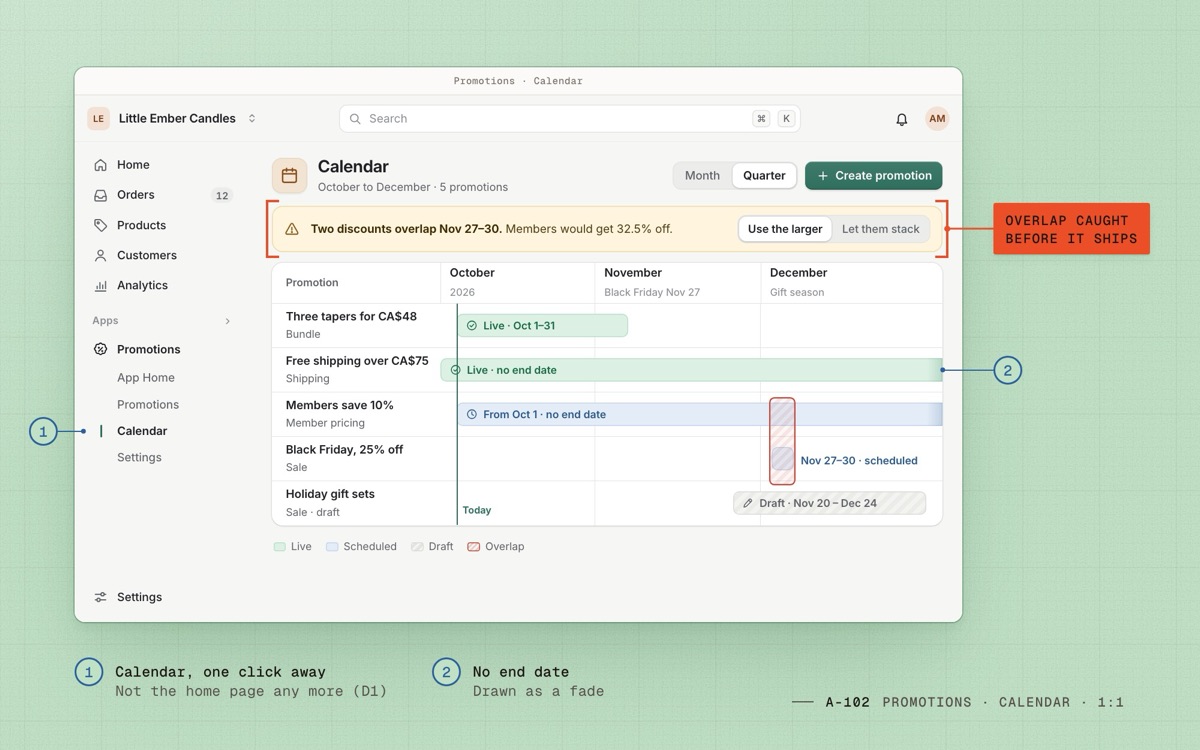Viewport: 1200px width, 750px height.
Task: Open Orders via its inbox icon
Action: pyautogui.click(x=100, y=195)
